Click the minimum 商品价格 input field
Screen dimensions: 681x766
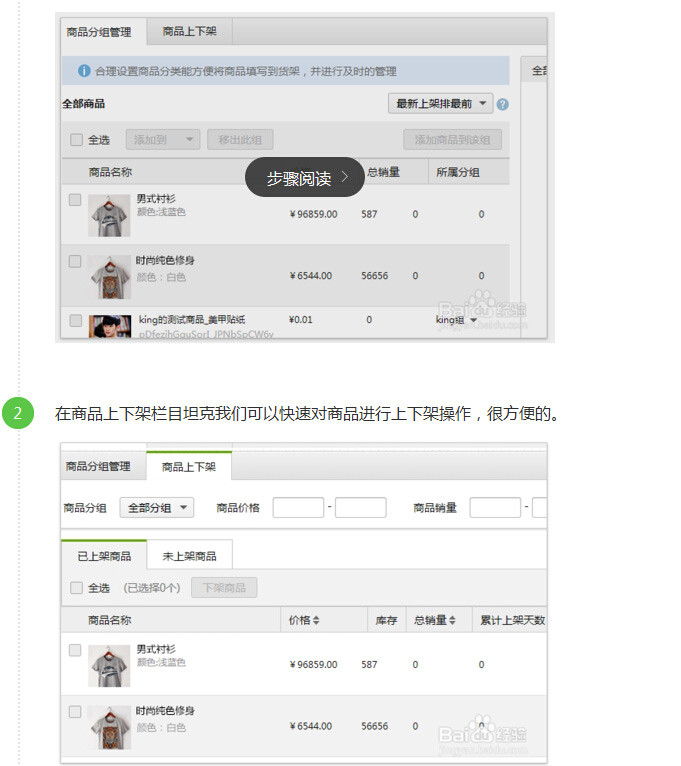298,508
